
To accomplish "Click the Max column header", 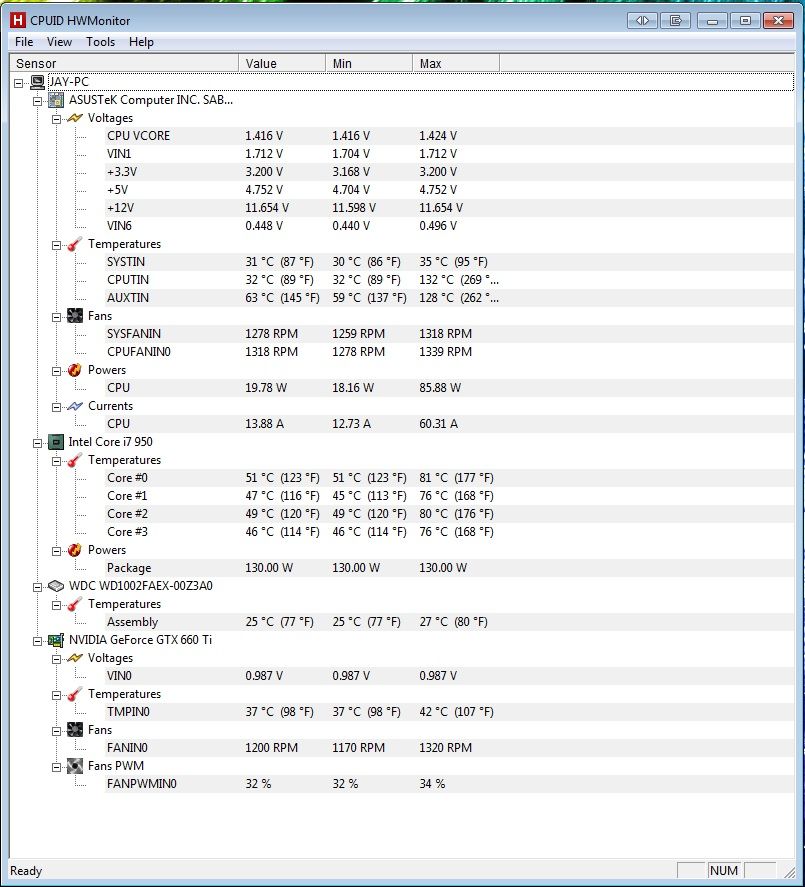I will [x=456, y=63].
